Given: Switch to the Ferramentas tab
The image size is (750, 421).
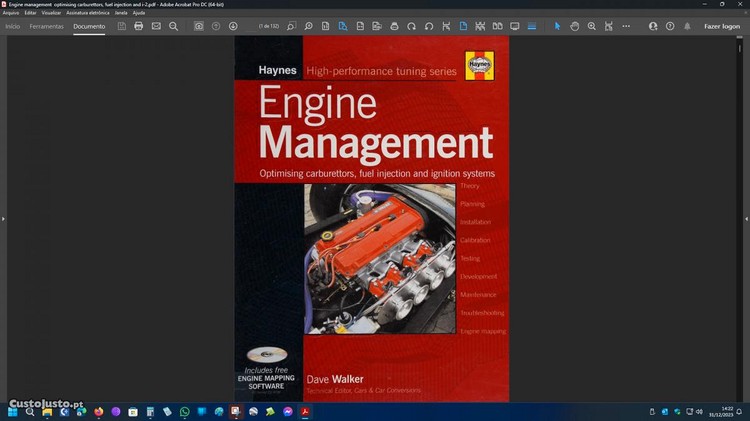Looking at the screenshot, I should (46, 26).
